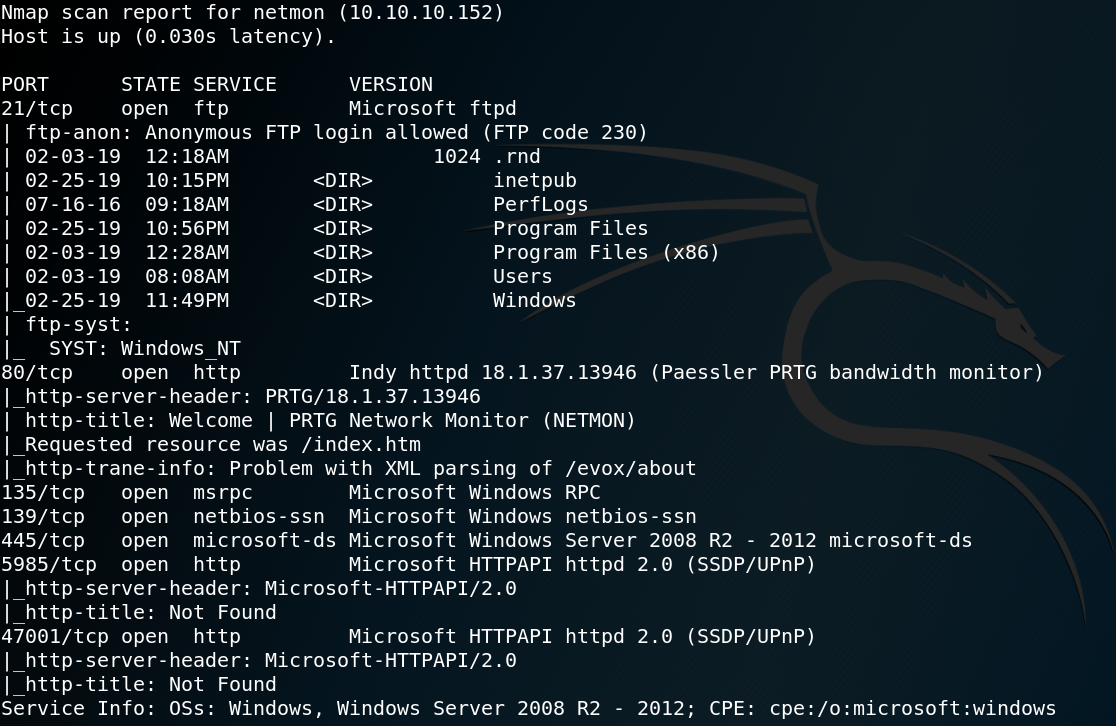The width and height of the screenshot is (1116, 726).
Task: Click the VERSION column header
Action: 391,85
